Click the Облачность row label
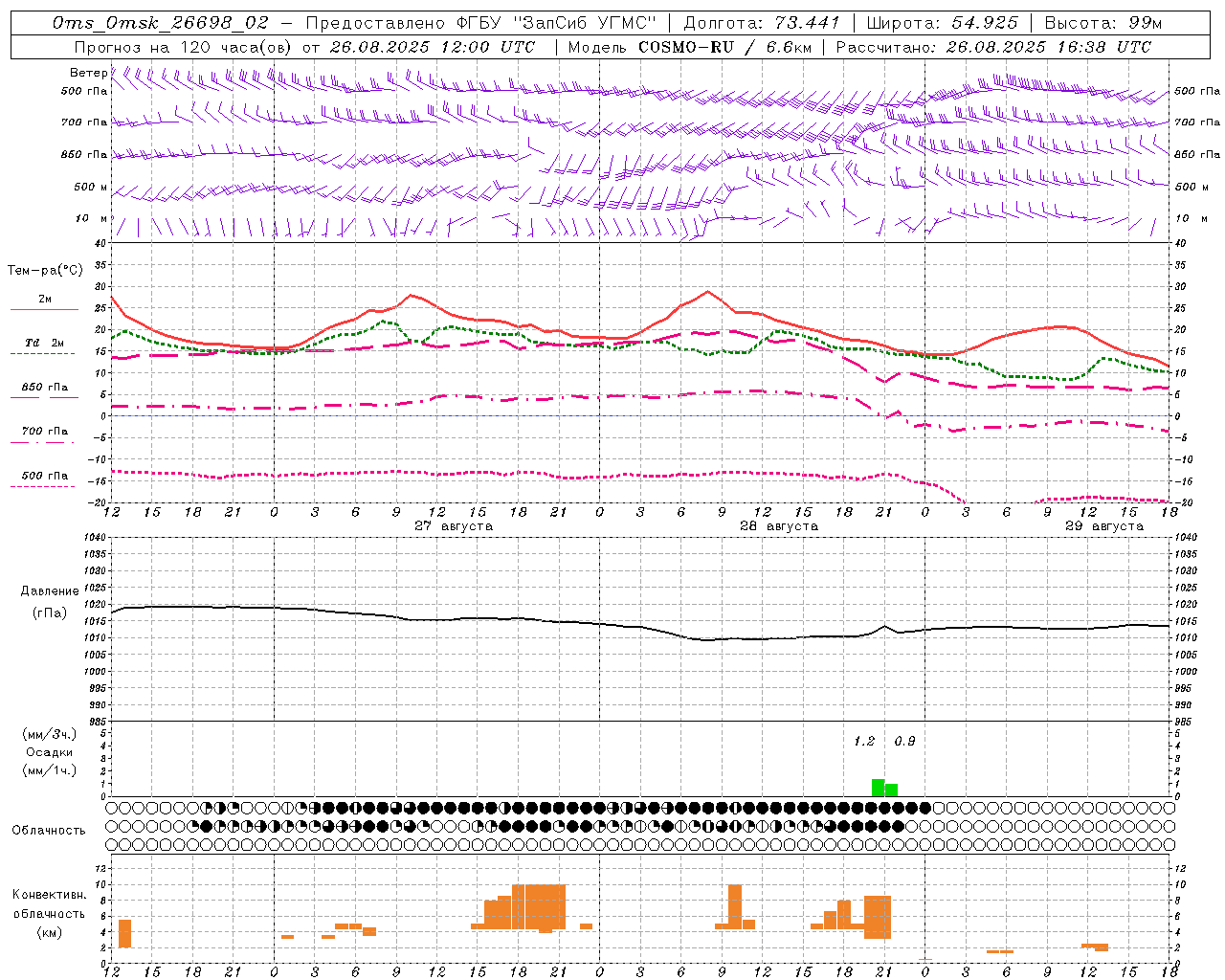Viewport: 1225px width, 980px height. (x=49, y=831)
